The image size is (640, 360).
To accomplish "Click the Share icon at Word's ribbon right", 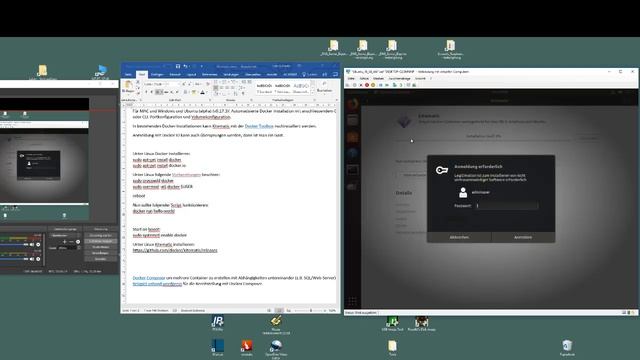I will [x=325, y=74].
